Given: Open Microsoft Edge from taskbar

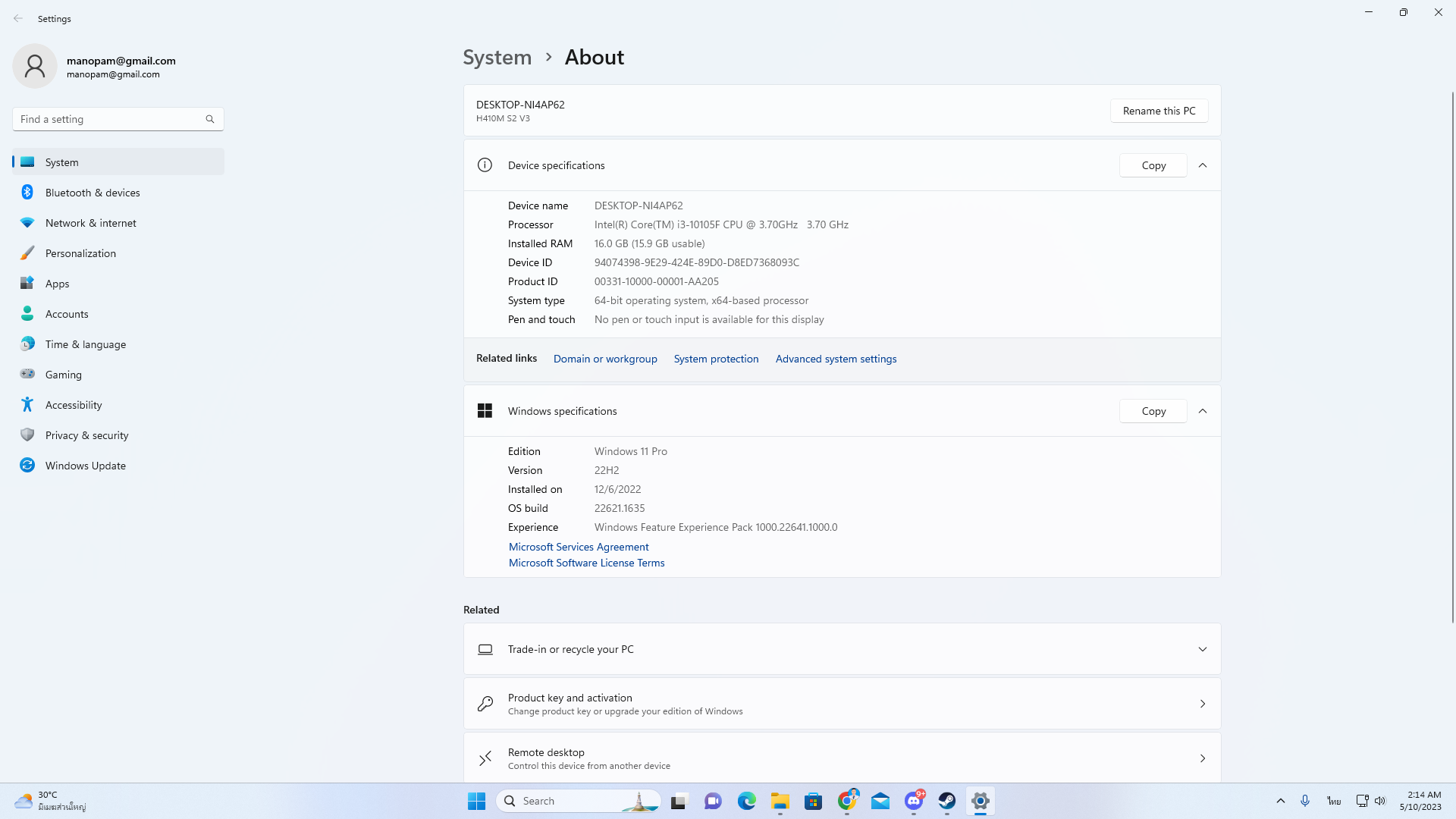Looking at the screenshot, I should tap(746, 801).
